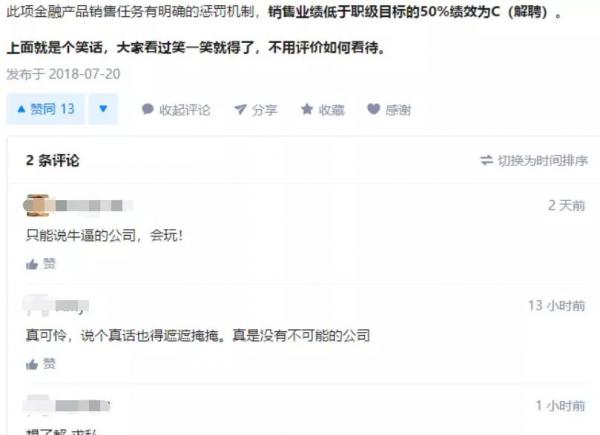Viewport: 600px width, 435px height.
Task: Click the 分享 text label
Action: [x=264, y=110]
